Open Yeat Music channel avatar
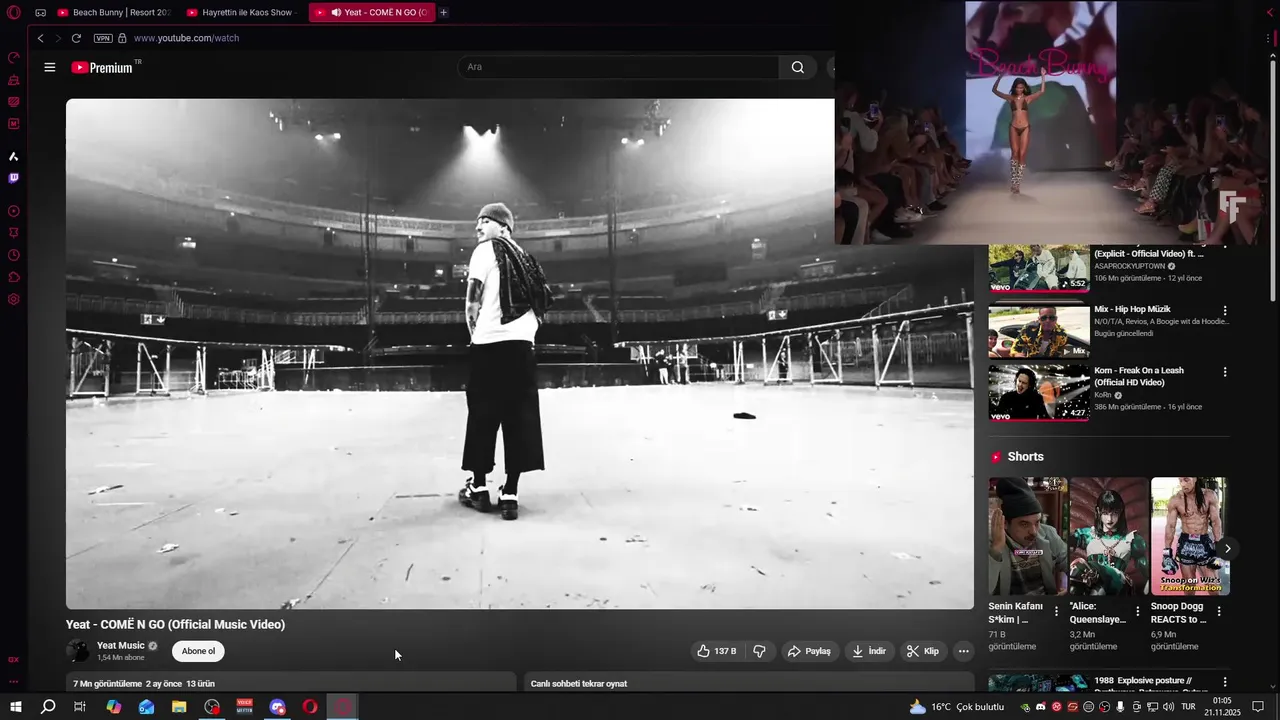Image resolution: width=1280 pixels, height=720 pixels. (78, 651)
